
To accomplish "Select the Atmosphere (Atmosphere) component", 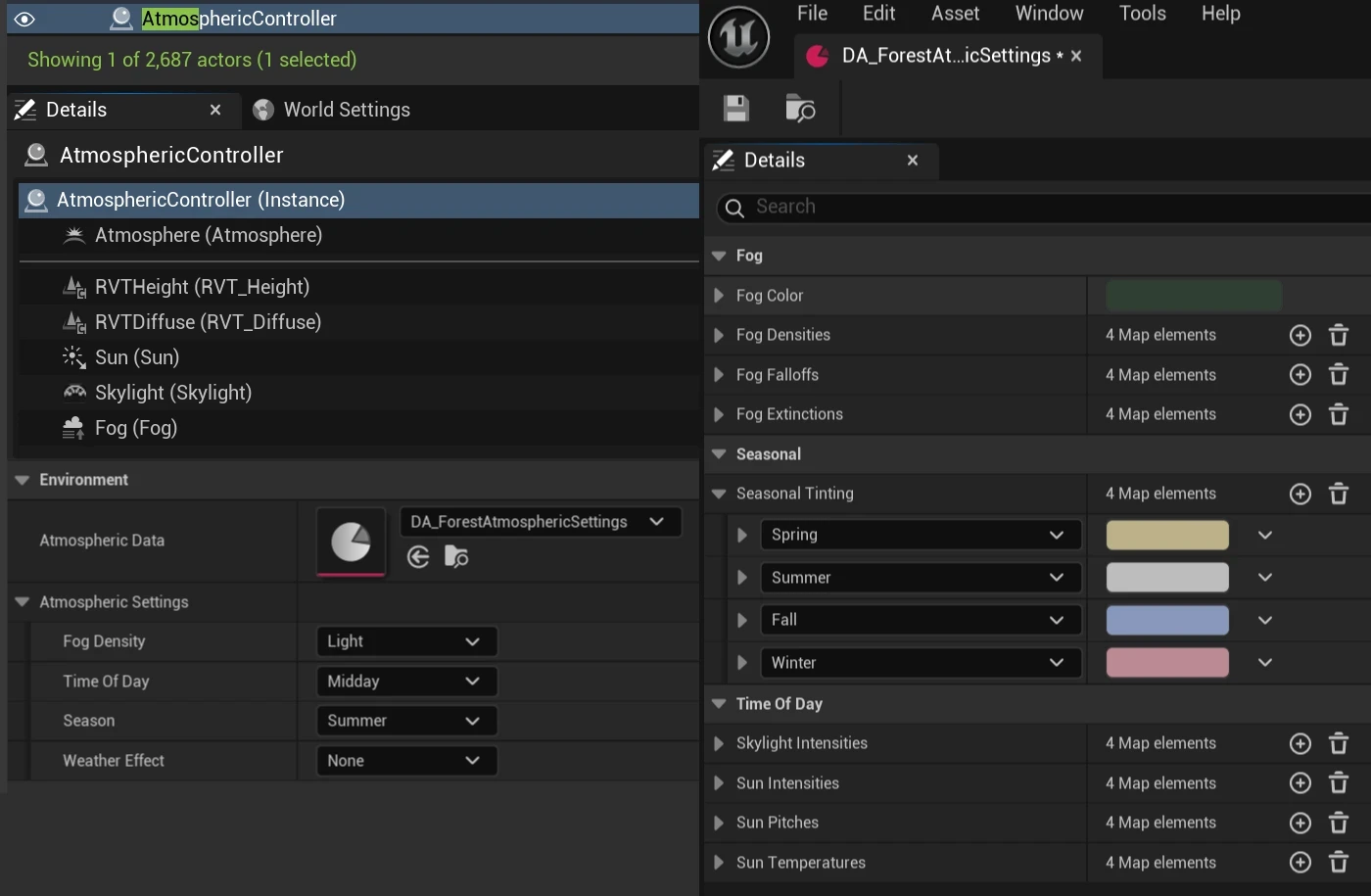I will click(208, 235).
